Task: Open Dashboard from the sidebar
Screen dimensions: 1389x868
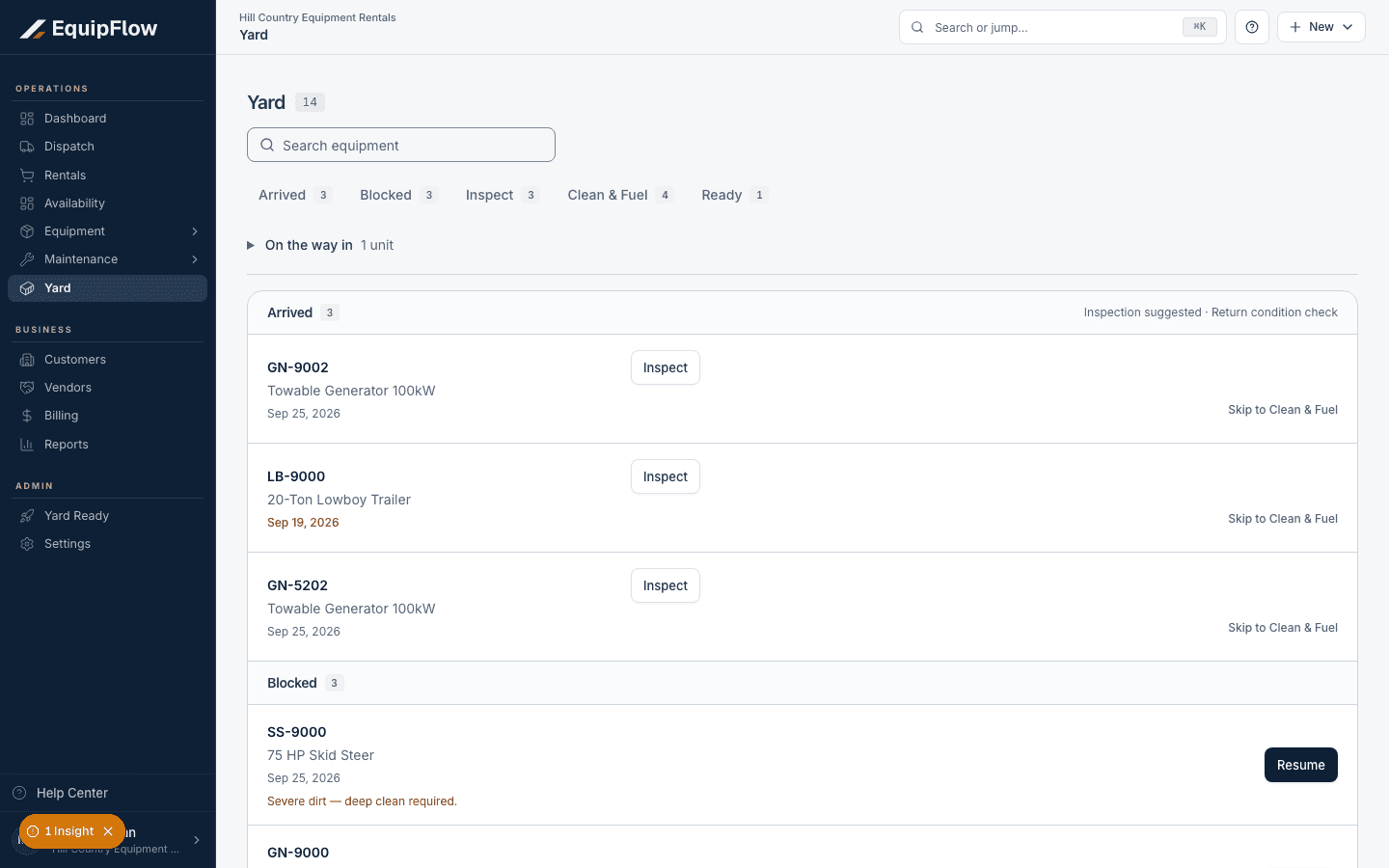Action: tap(107, 119)
